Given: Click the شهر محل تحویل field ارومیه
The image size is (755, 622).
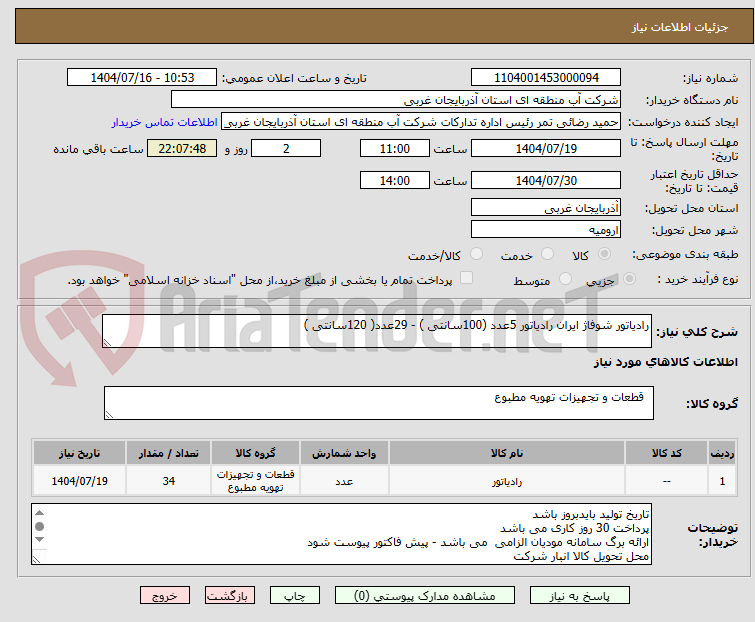Looking at the screenshot, I should [x=546, y=230].
